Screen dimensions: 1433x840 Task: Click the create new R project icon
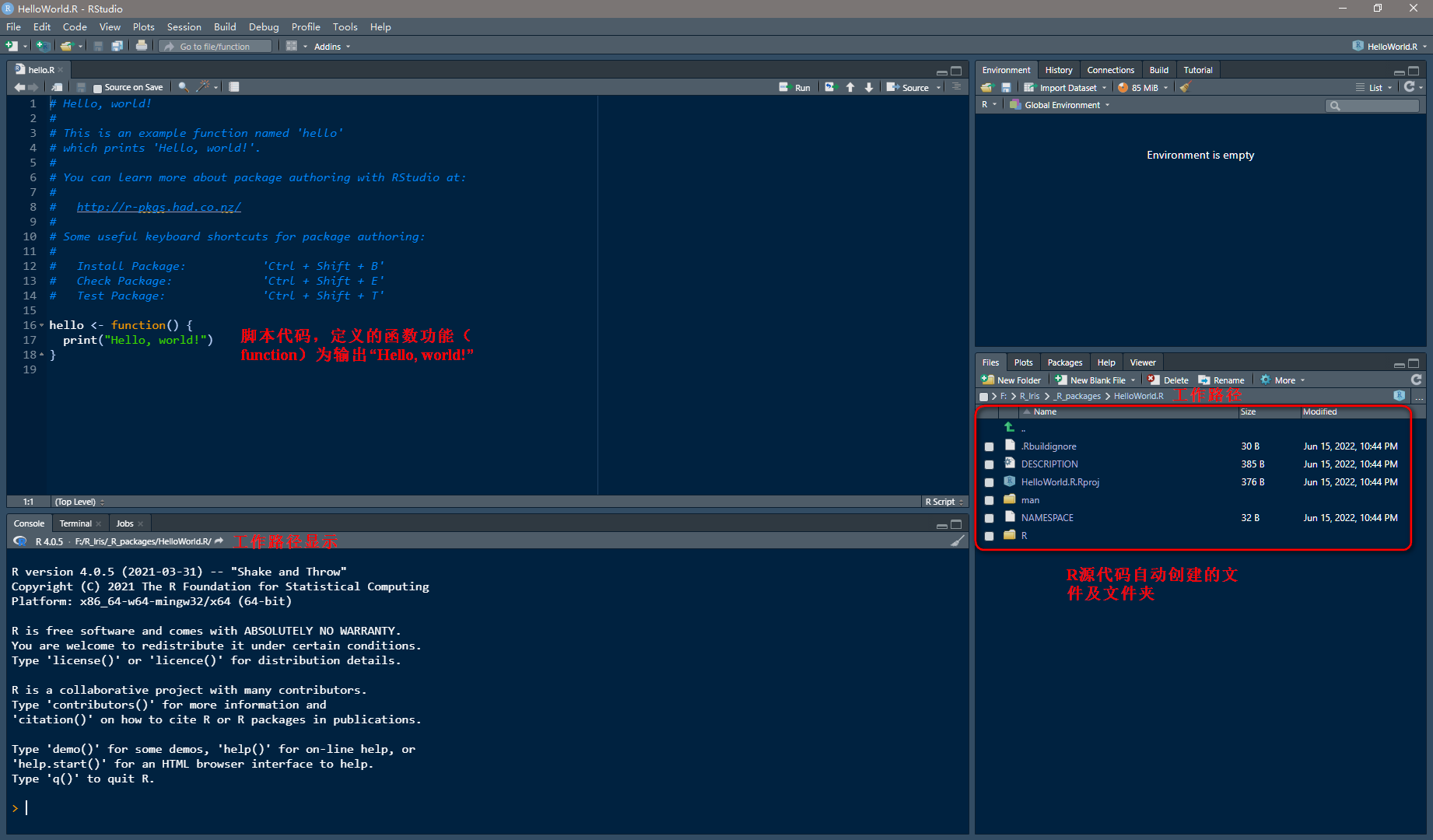(44, 46)
